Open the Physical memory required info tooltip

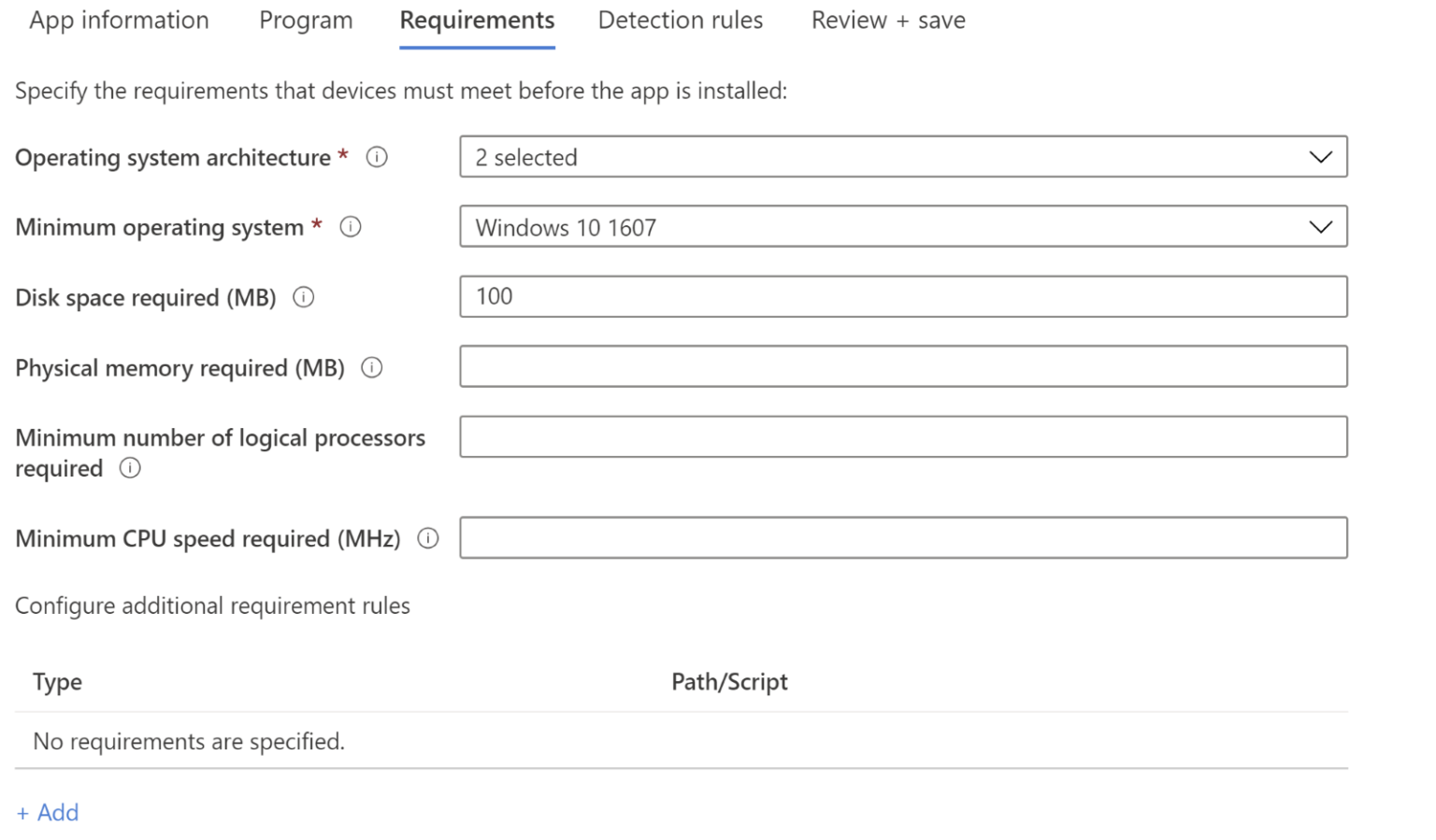[371, 367]
